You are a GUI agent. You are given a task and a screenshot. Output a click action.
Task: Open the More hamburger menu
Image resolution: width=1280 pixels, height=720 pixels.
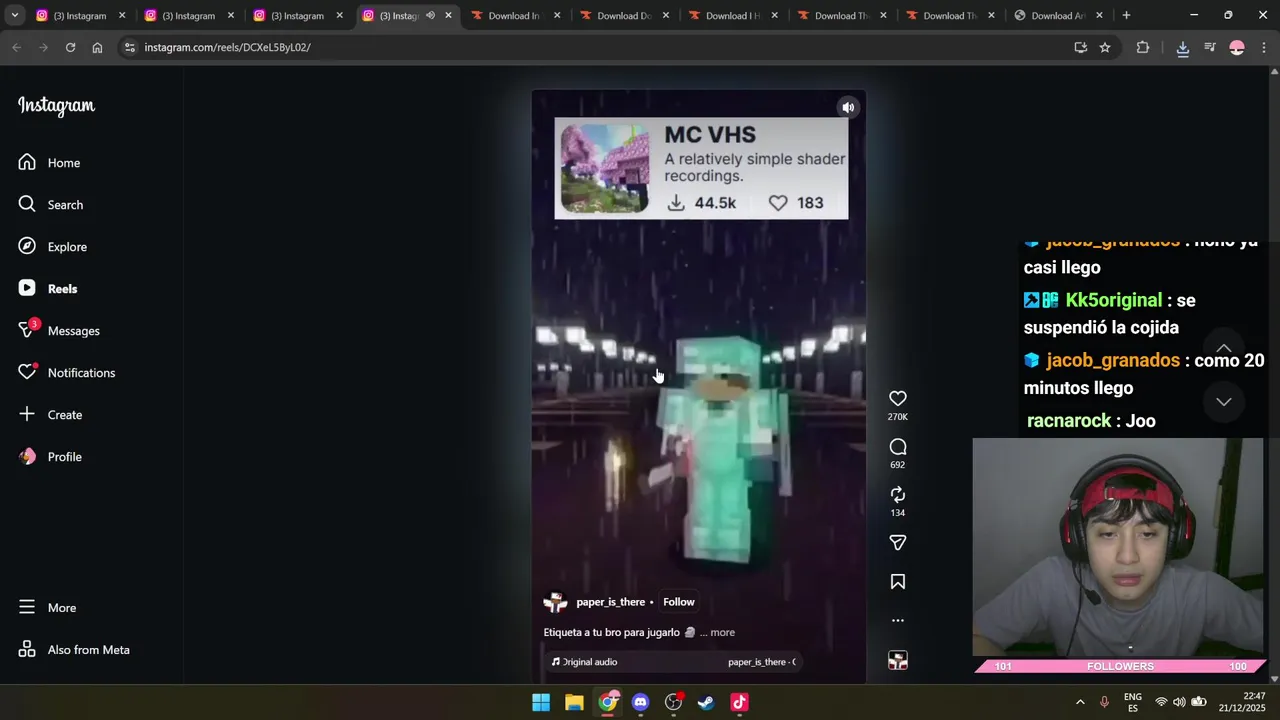pos(47,608)
